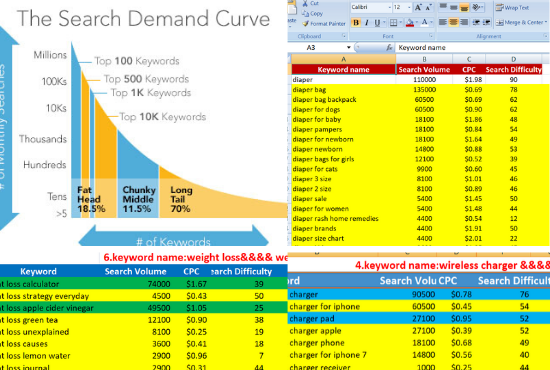The width and height of the screenshot is (550, 370).
Task: Select the 'loss apple cider vinegar' row
Action: pos(143,308)
